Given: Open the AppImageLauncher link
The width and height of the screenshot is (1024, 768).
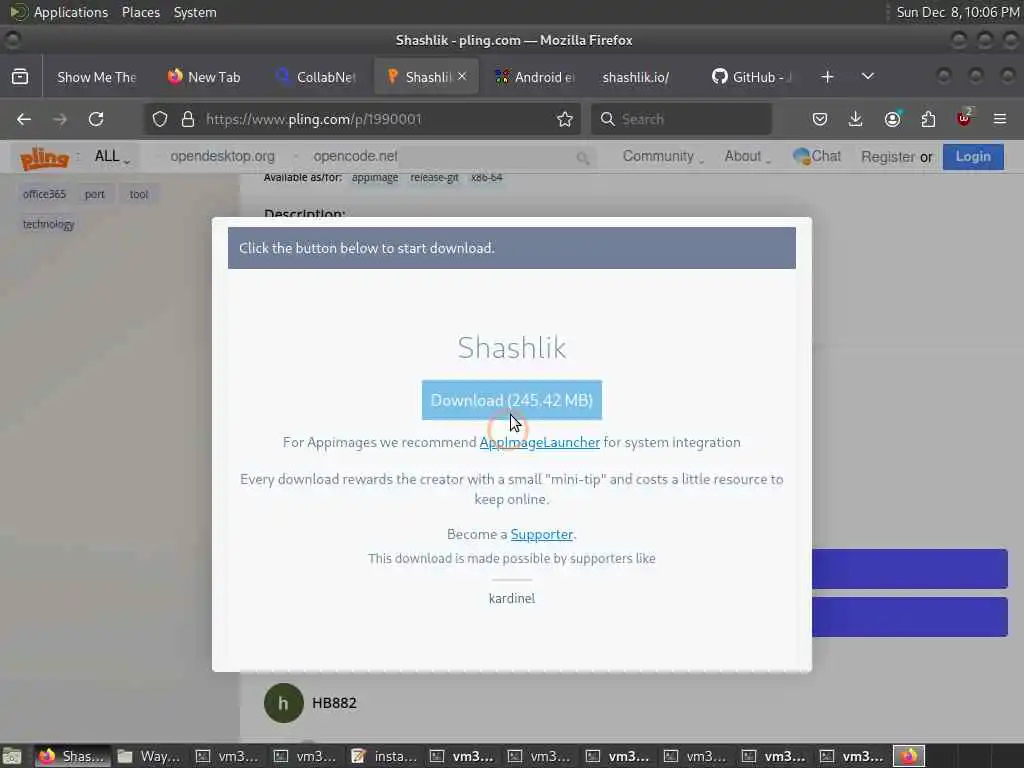Looking at the screenshot, I should (x=539, y=442).
